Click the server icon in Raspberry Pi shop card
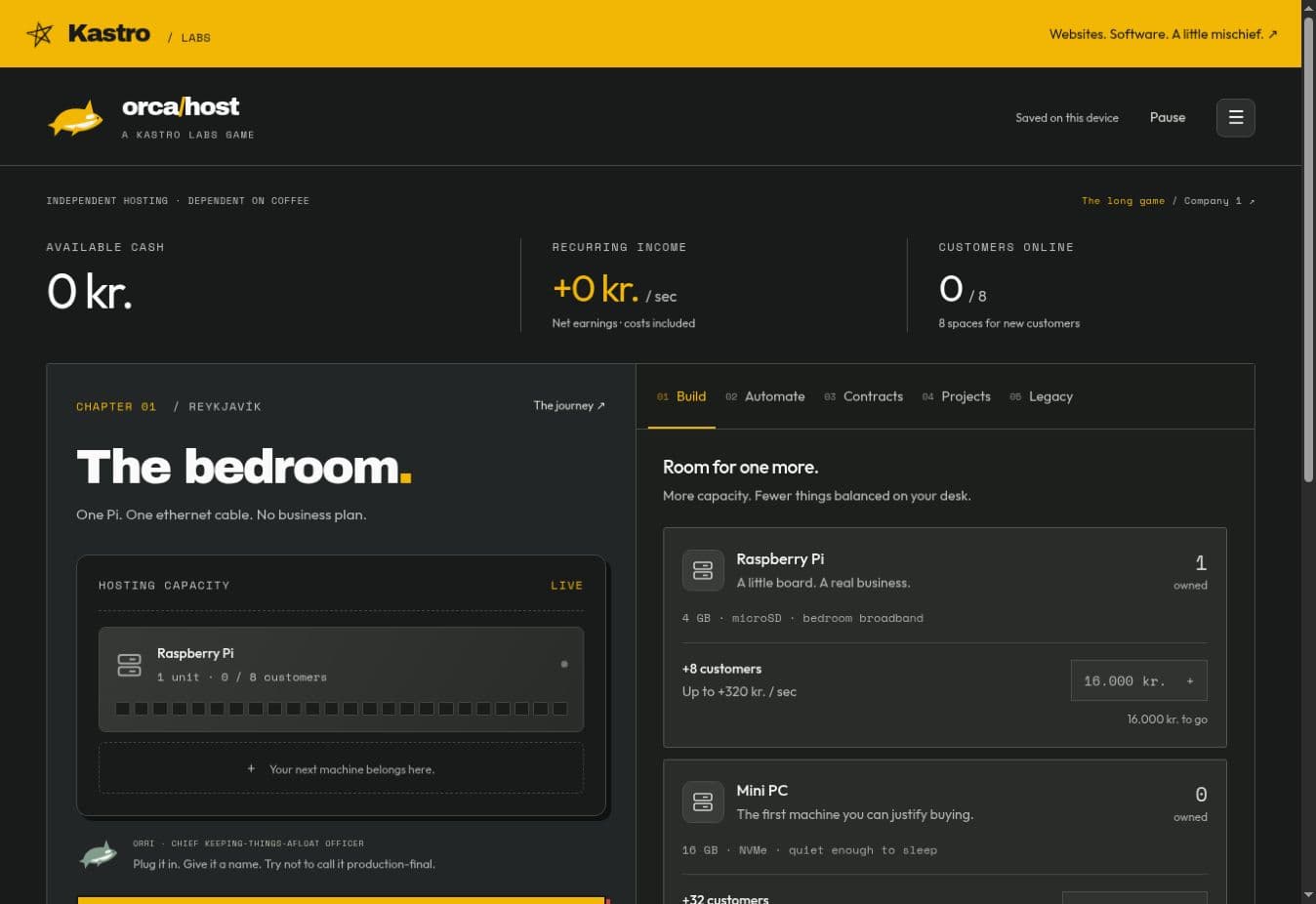Image resolution: width=1316 pixels, height=904 pixels. pyautogui.click(x=703, y=570)
